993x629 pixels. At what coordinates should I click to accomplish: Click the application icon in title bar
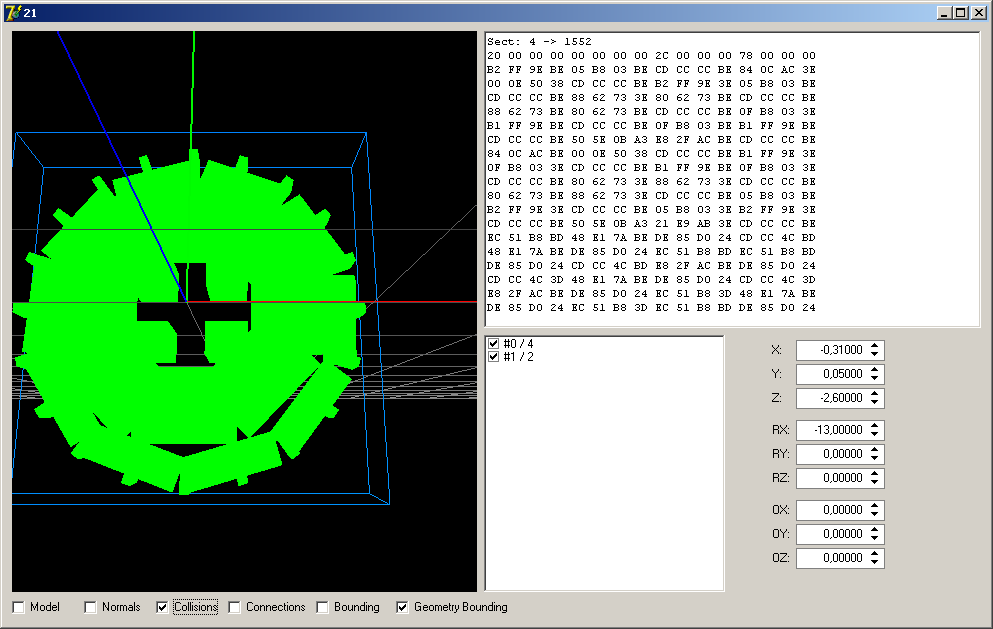[x=12, y=13]
